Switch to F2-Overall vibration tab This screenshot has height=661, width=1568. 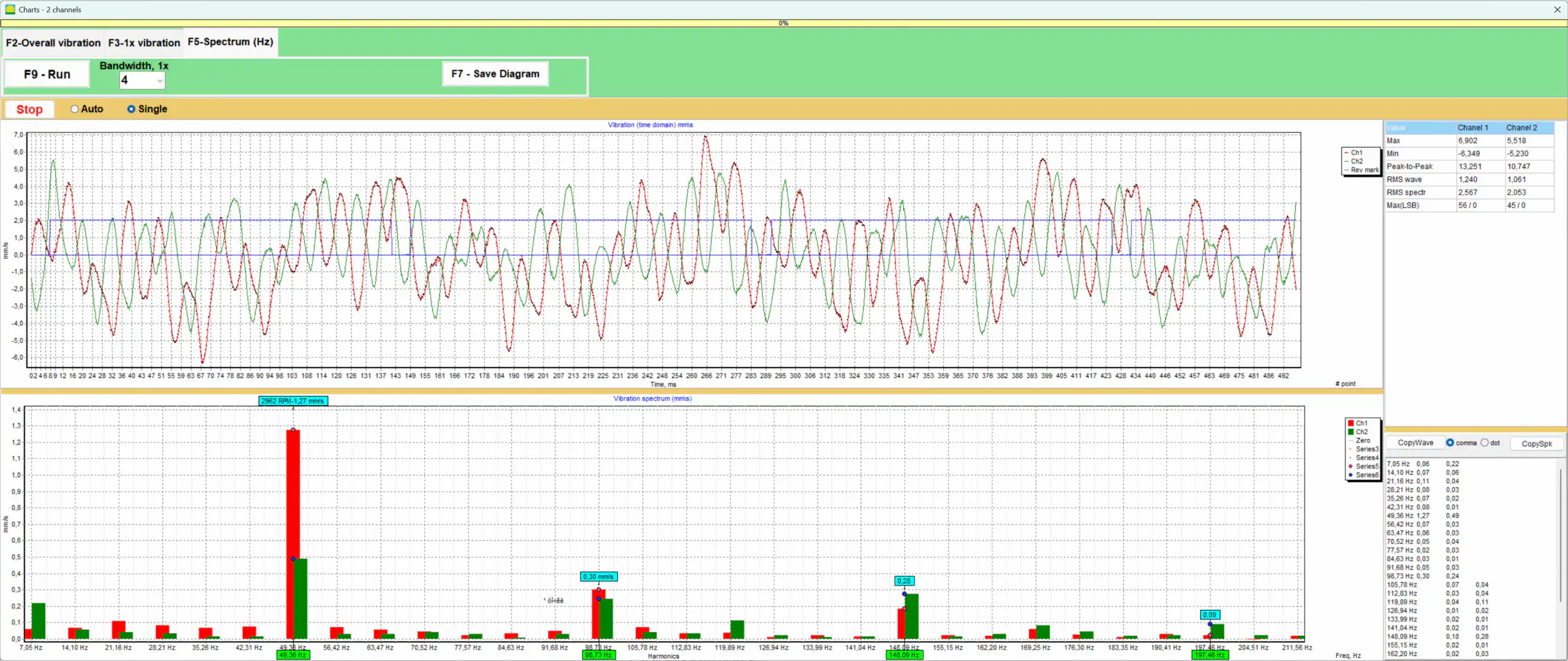pyautogui.click(x=53, y=43)
